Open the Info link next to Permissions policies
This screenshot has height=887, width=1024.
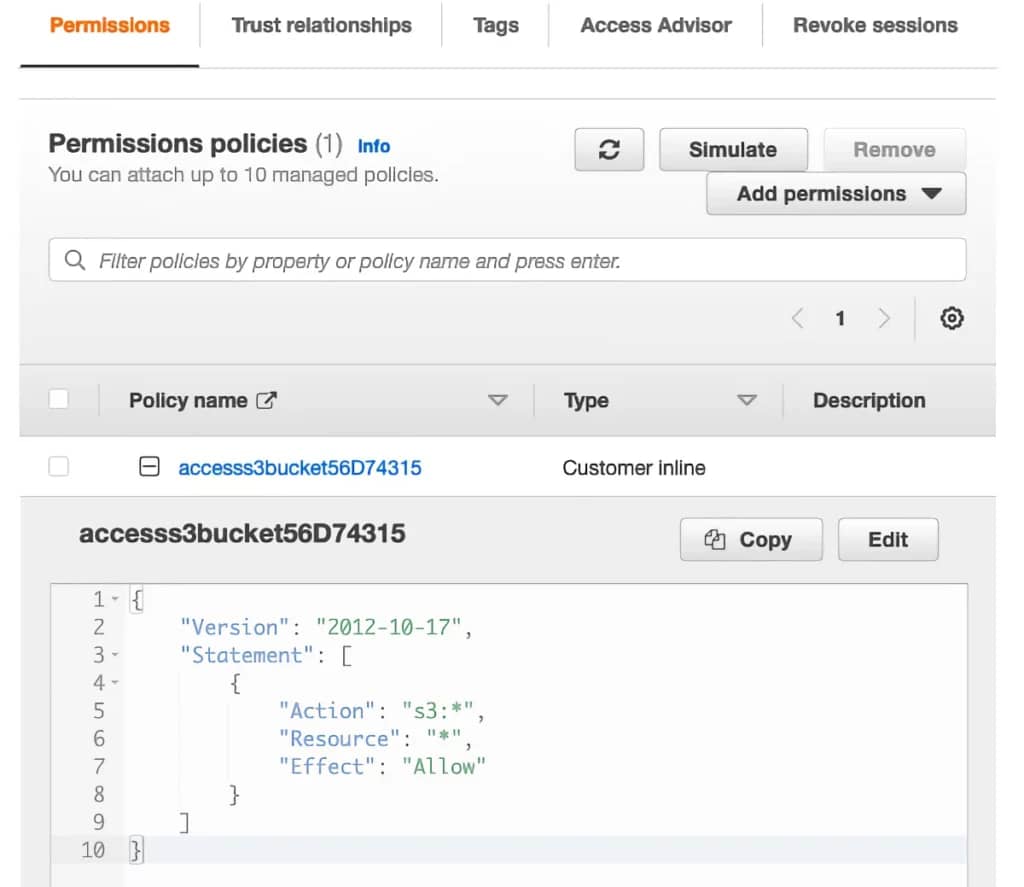coord(374,146)
